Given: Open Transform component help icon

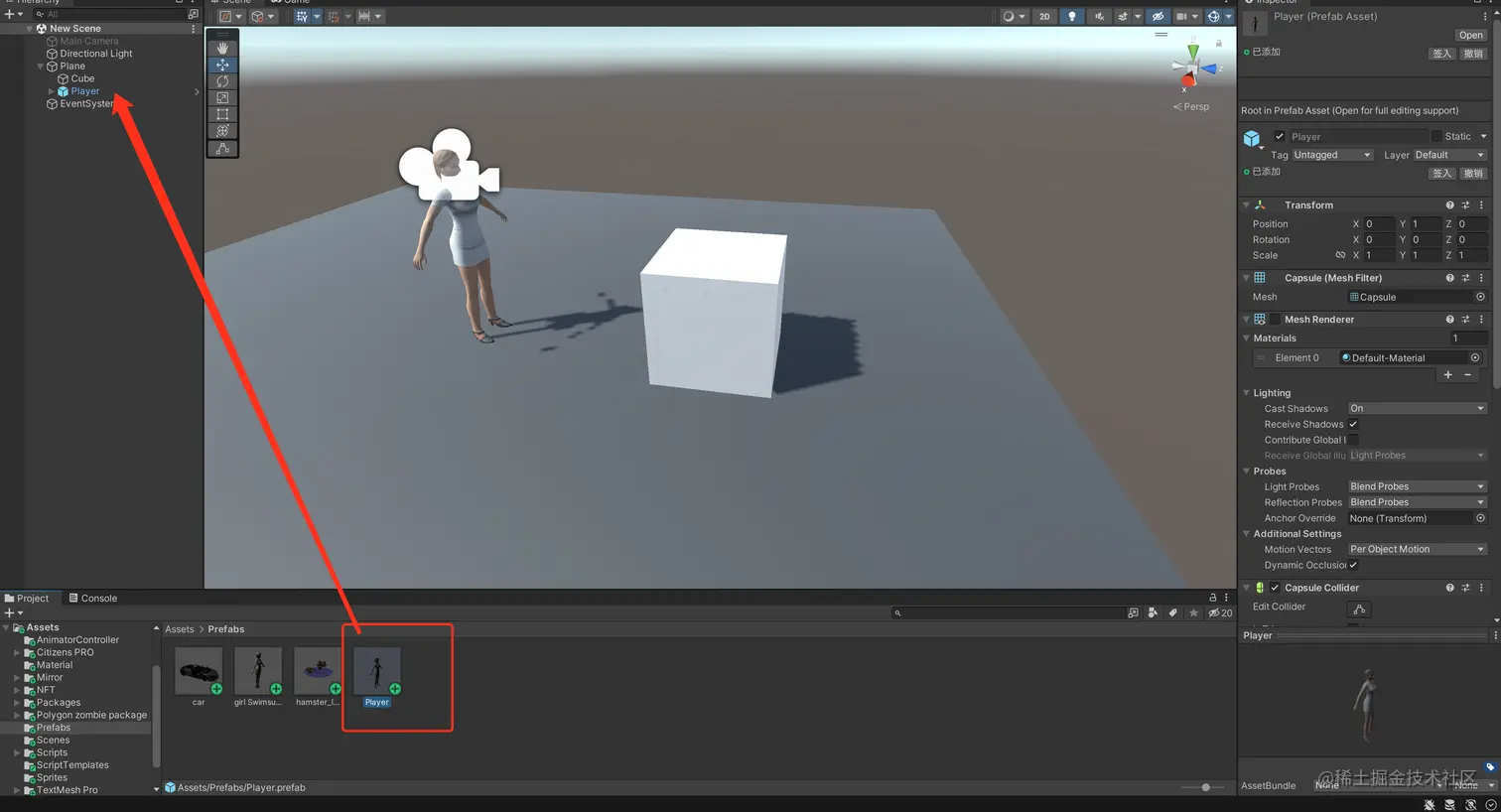Looking at the screenshot, I should click(x=1449, y=205).
